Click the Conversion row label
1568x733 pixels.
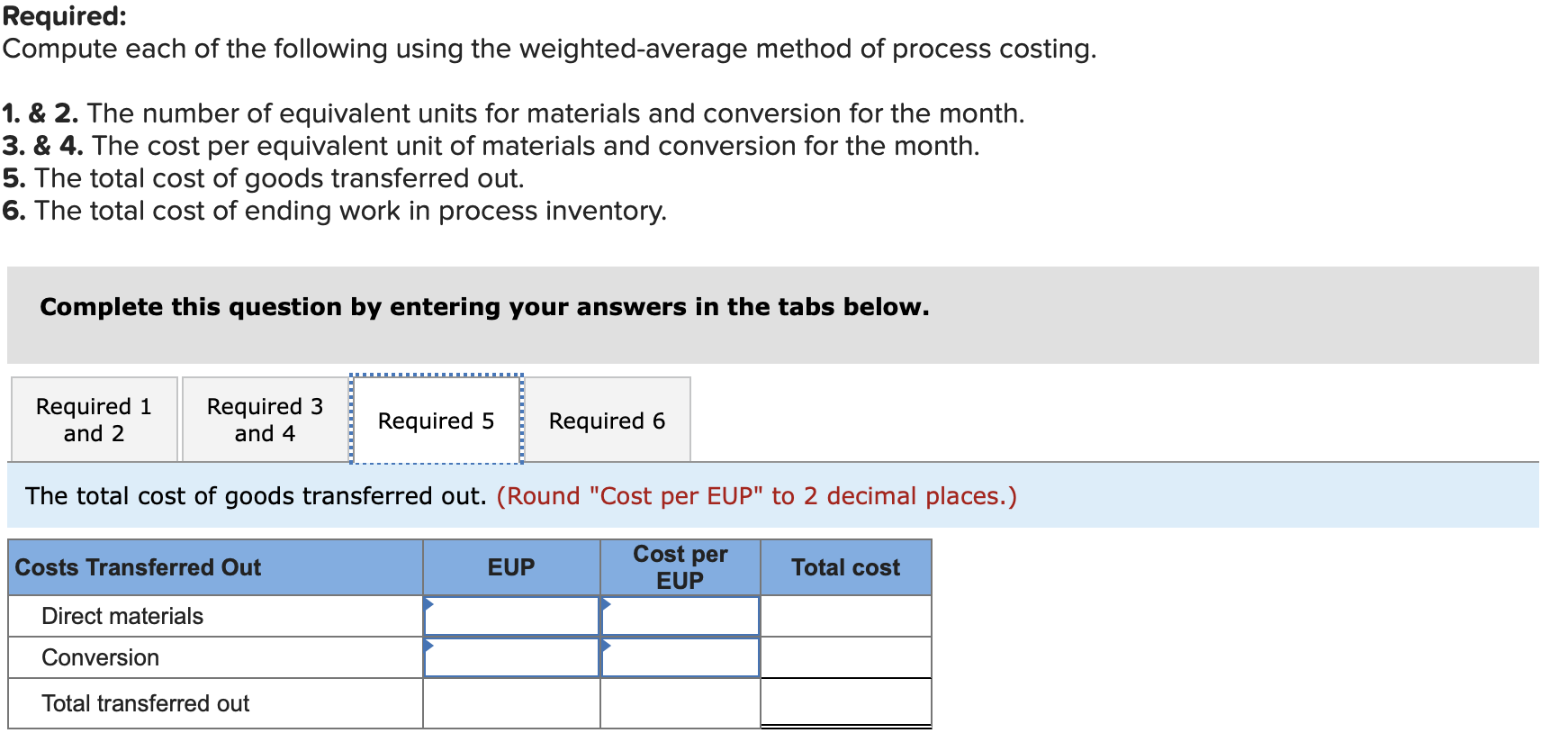[100, 657]
